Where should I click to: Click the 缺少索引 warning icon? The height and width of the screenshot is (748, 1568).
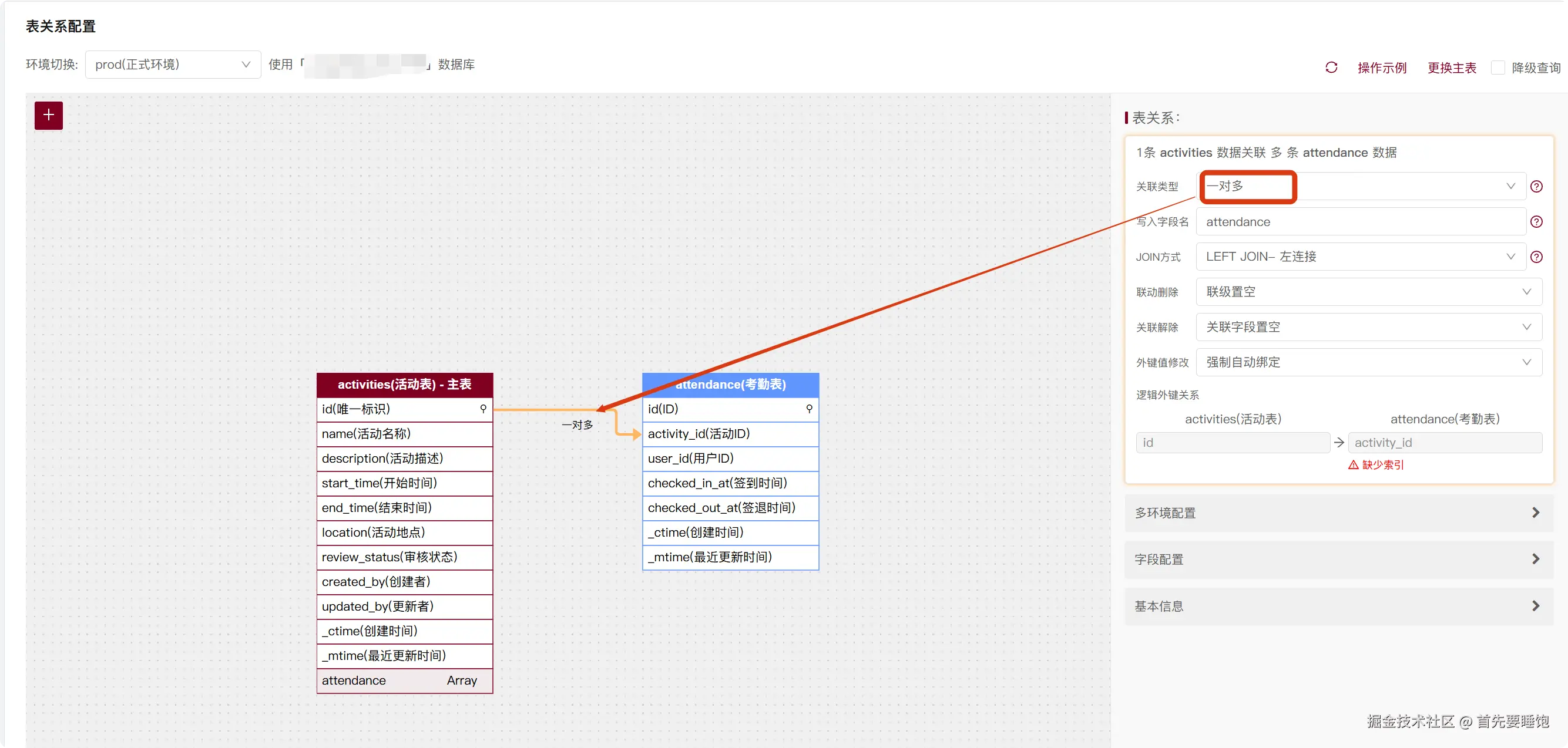(x=1353, y=464)
